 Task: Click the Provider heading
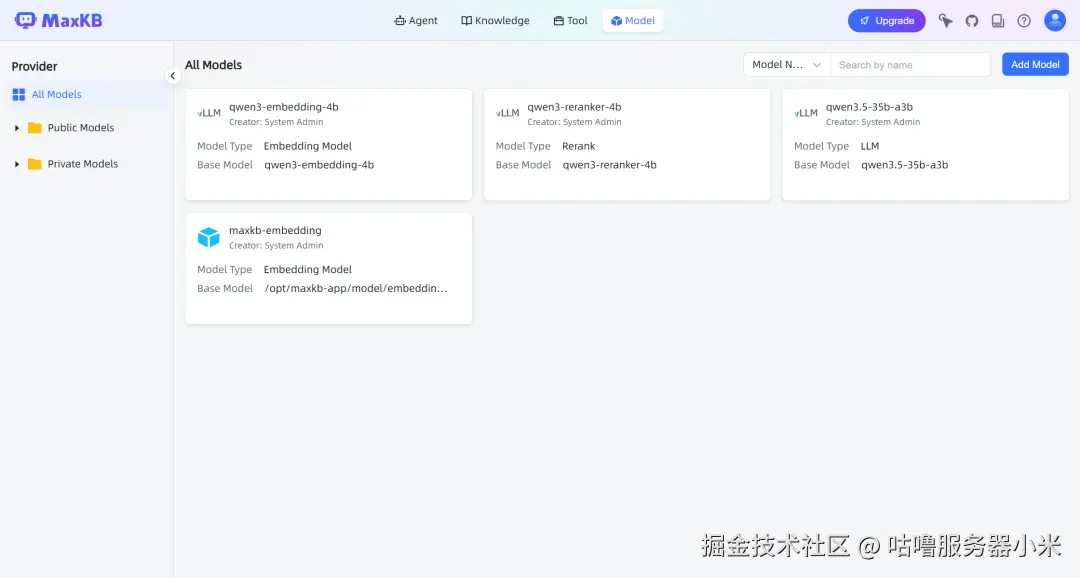(x=34, y=67)
